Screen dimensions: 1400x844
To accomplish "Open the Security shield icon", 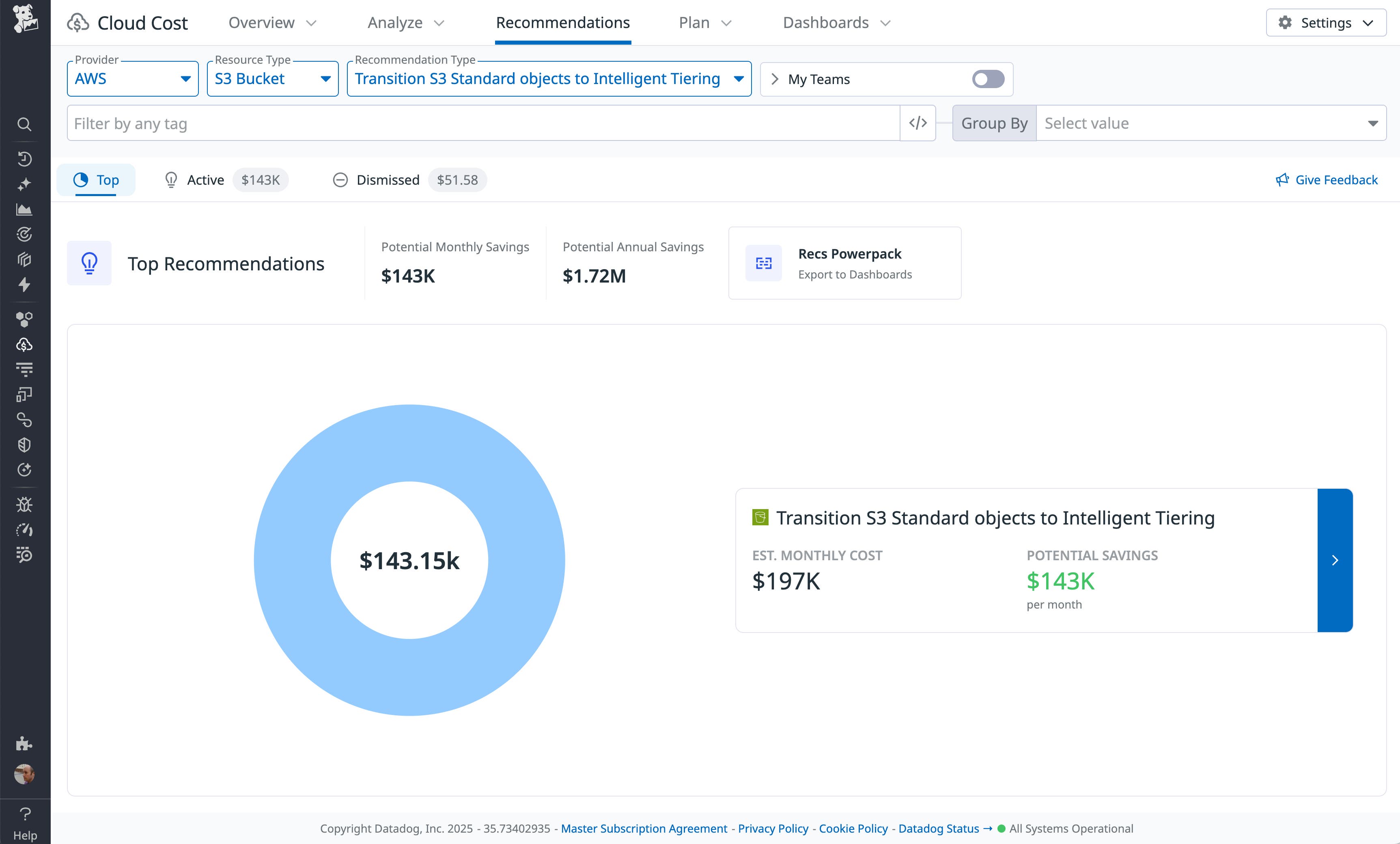I will coord(24,445).
